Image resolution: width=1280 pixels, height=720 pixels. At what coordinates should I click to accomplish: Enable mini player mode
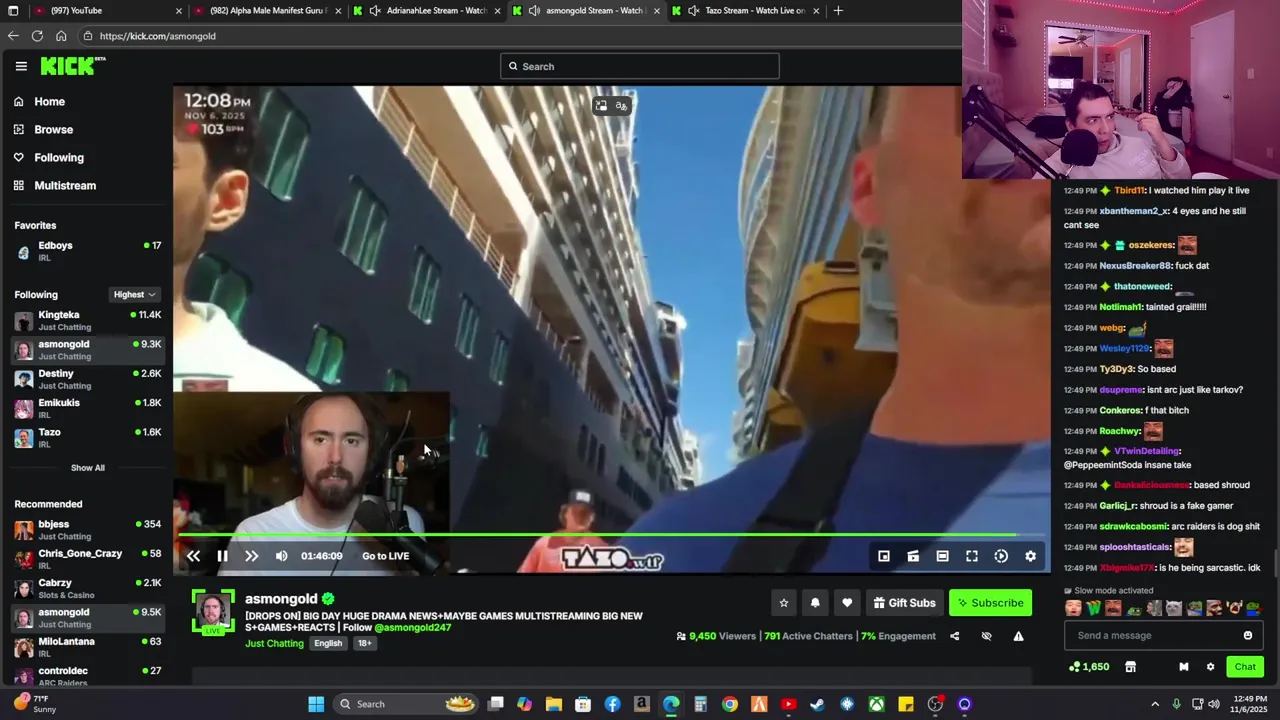tap(884, 556)
